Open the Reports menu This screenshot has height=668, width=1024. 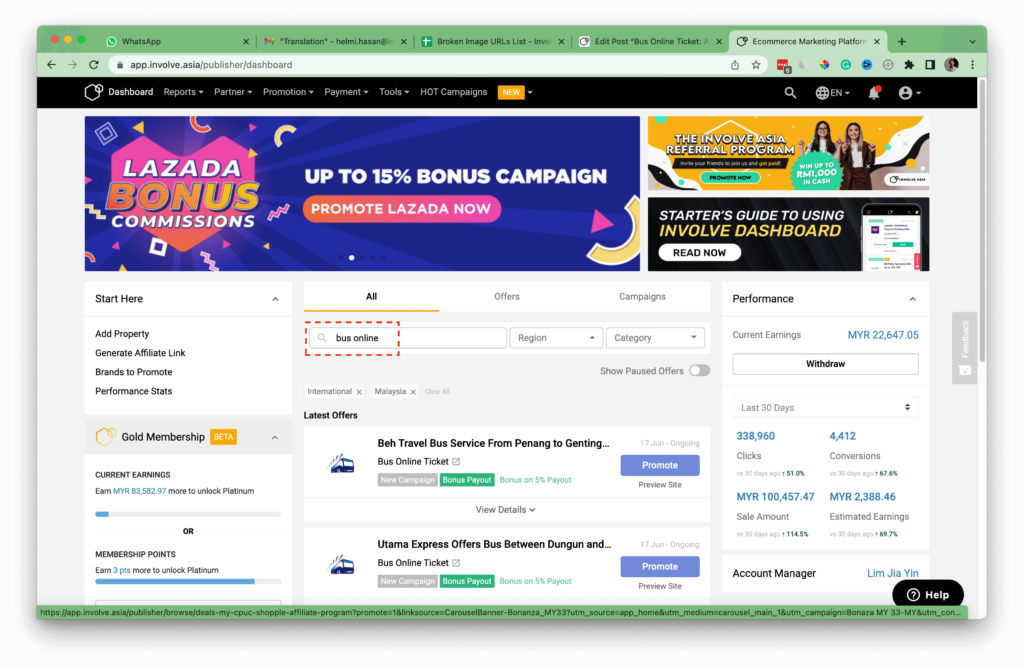tap(183, 92)
